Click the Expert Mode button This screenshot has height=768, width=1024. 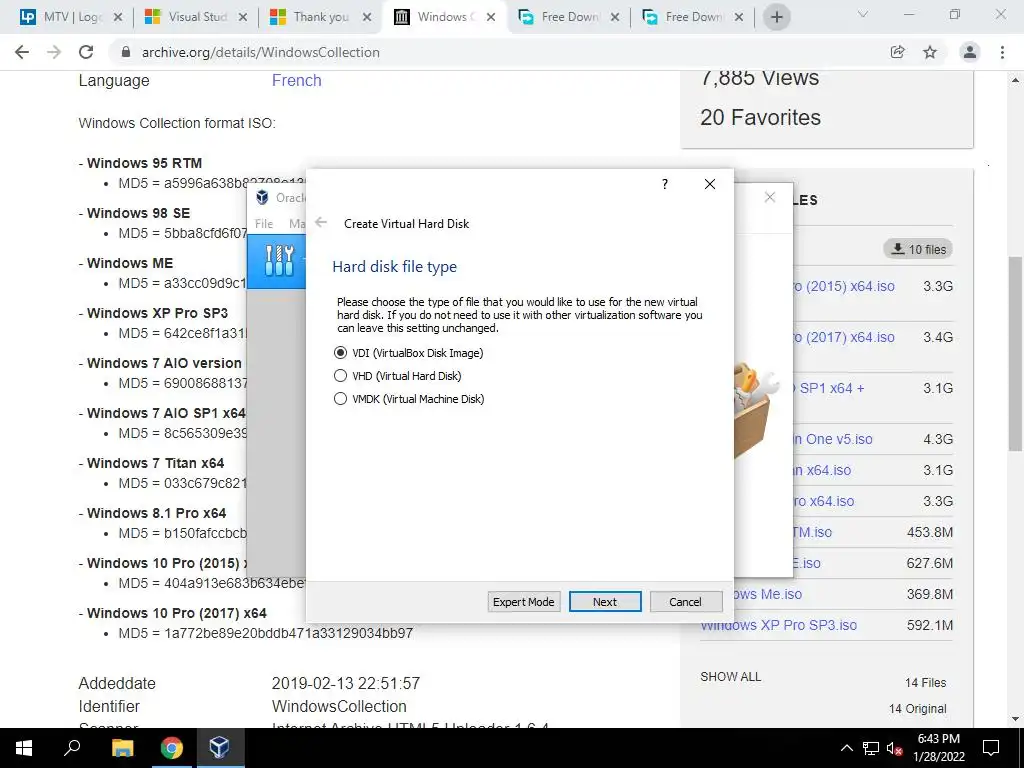(524, 601)
